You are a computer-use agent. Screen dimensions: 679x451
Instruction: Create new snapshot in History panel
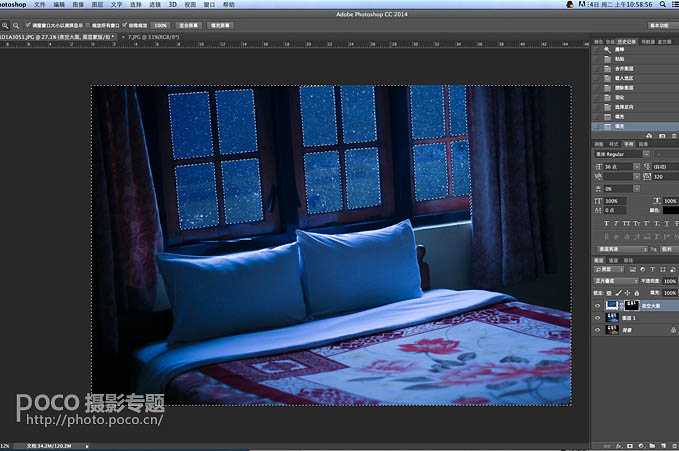(662, 136)
